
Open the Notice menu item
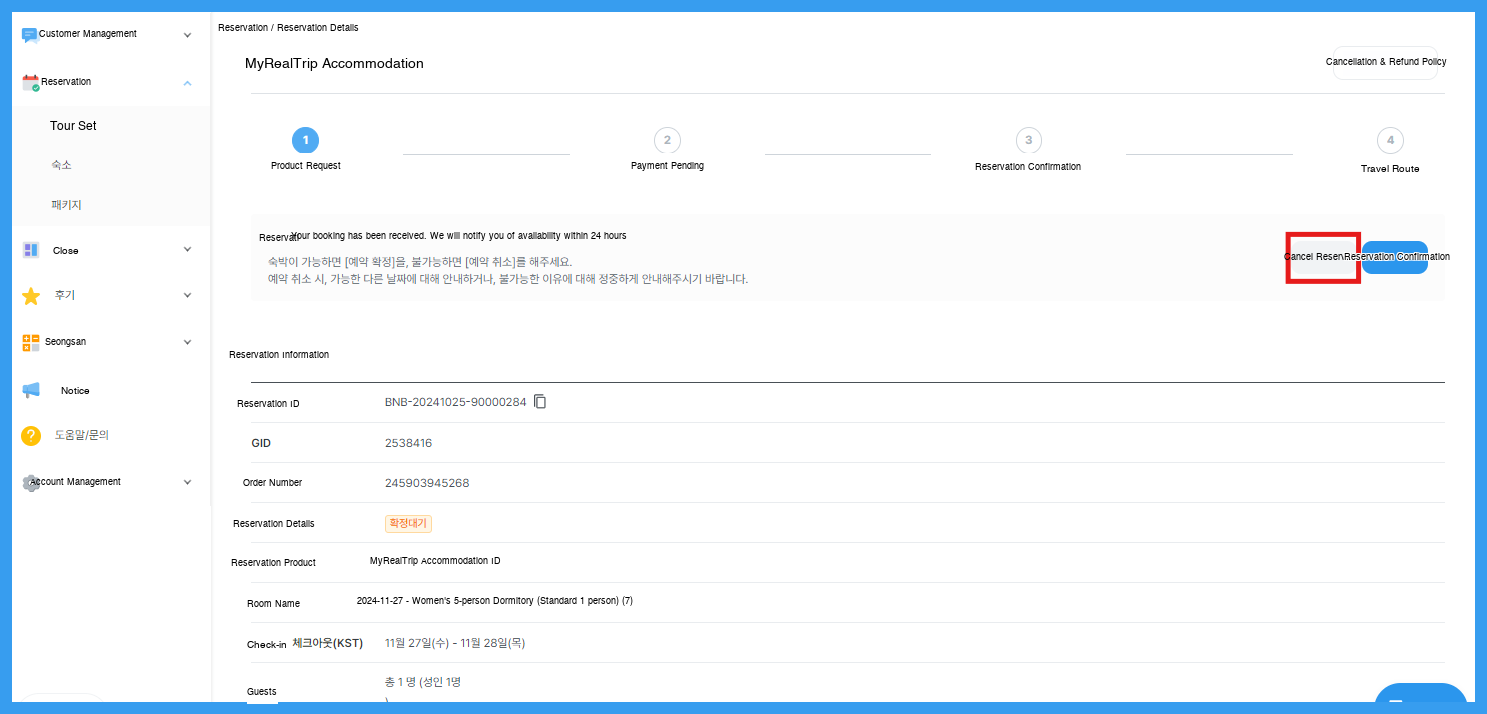click(75, 391)
